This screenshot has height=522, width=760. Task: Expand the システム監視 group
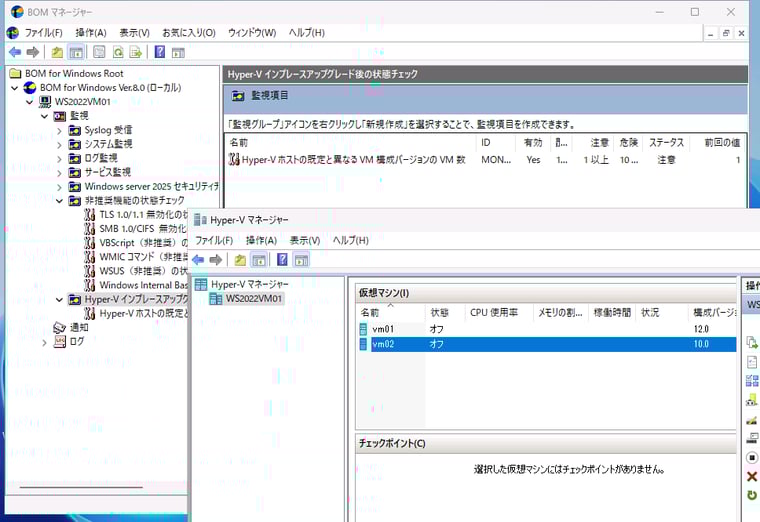click(59, 144)
